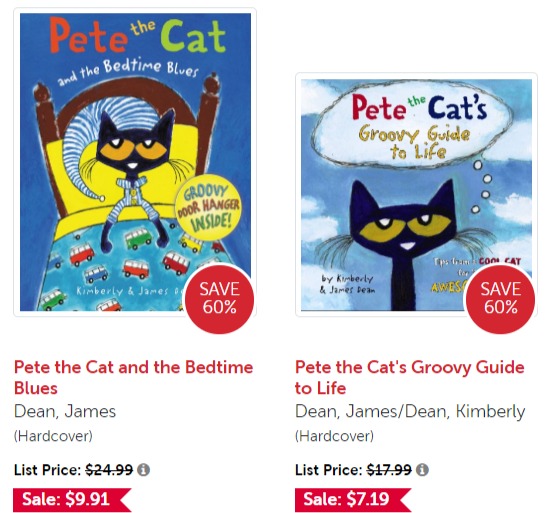Click Hardcover label under Groovy Guide

coord(334,436)
